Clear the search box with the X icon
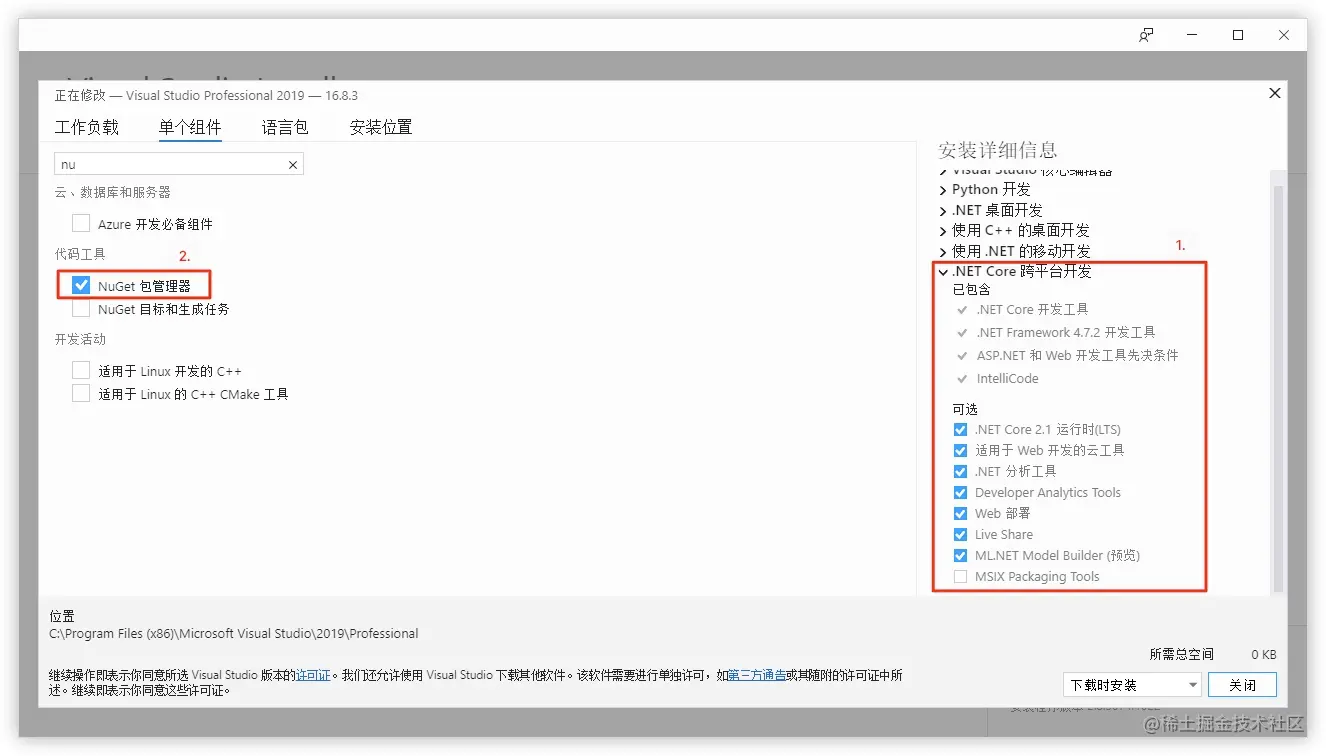 point(293,165)
